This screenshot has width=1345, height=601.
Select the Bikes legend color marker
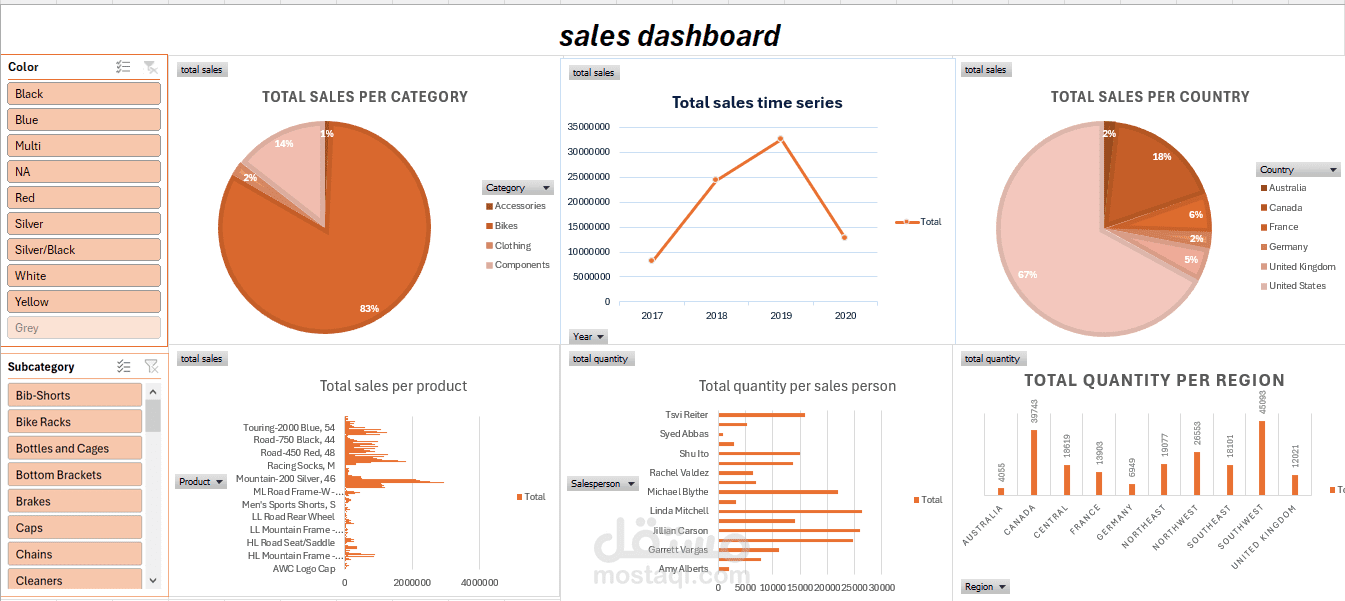(489, 226)
